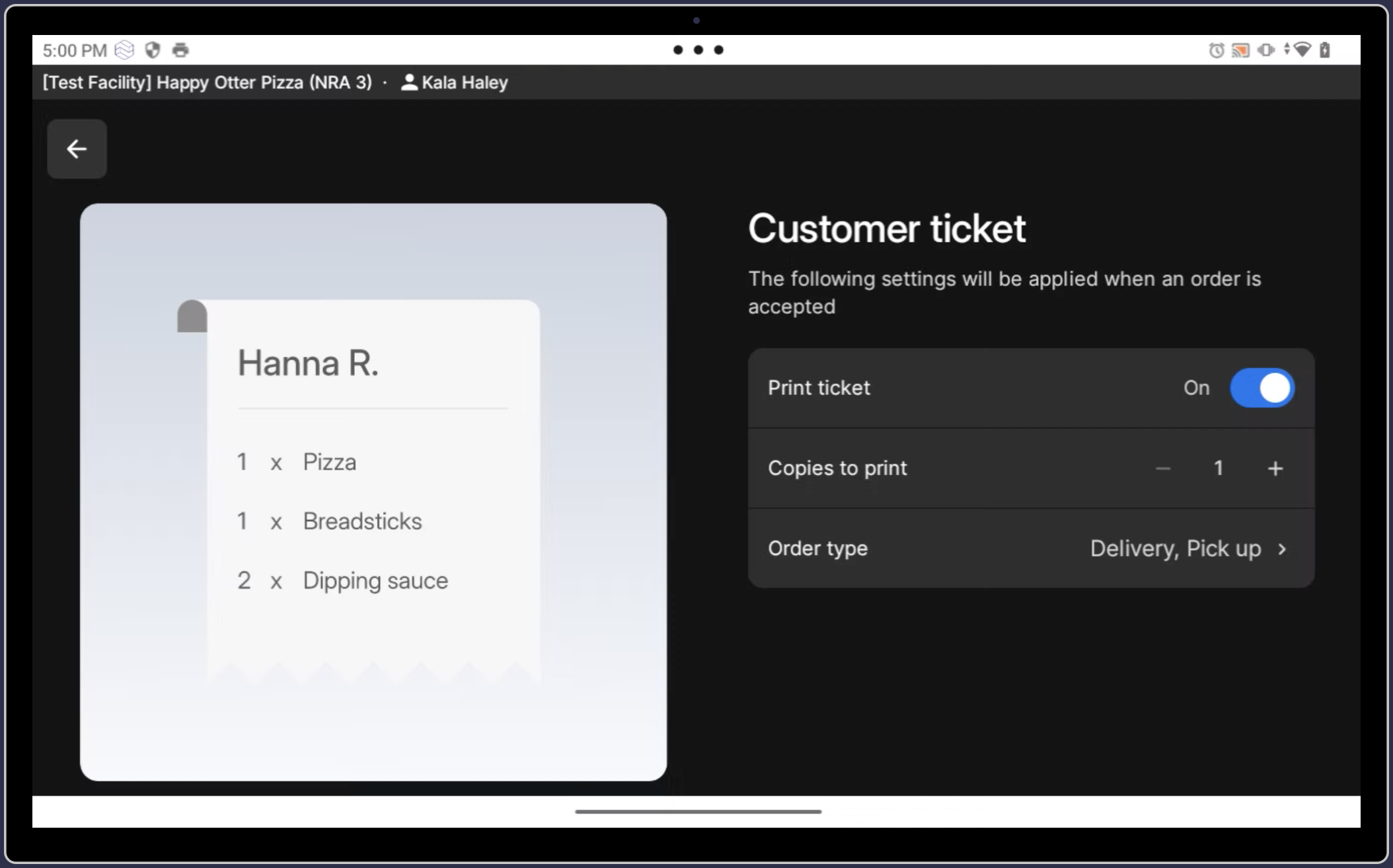The image size is (1393, 868).
Task: Enable Print ticket by tapping its On switch
Action: 1262,388
